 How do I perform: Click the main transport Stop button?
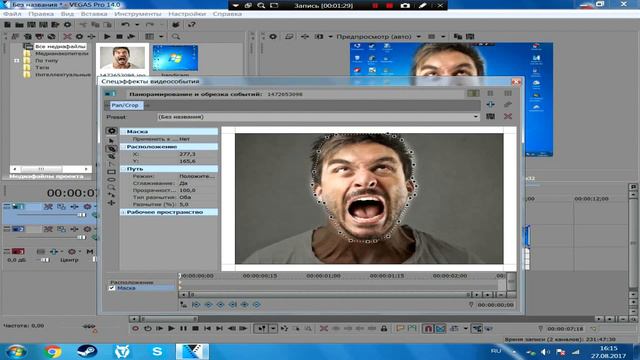point(195,329)
